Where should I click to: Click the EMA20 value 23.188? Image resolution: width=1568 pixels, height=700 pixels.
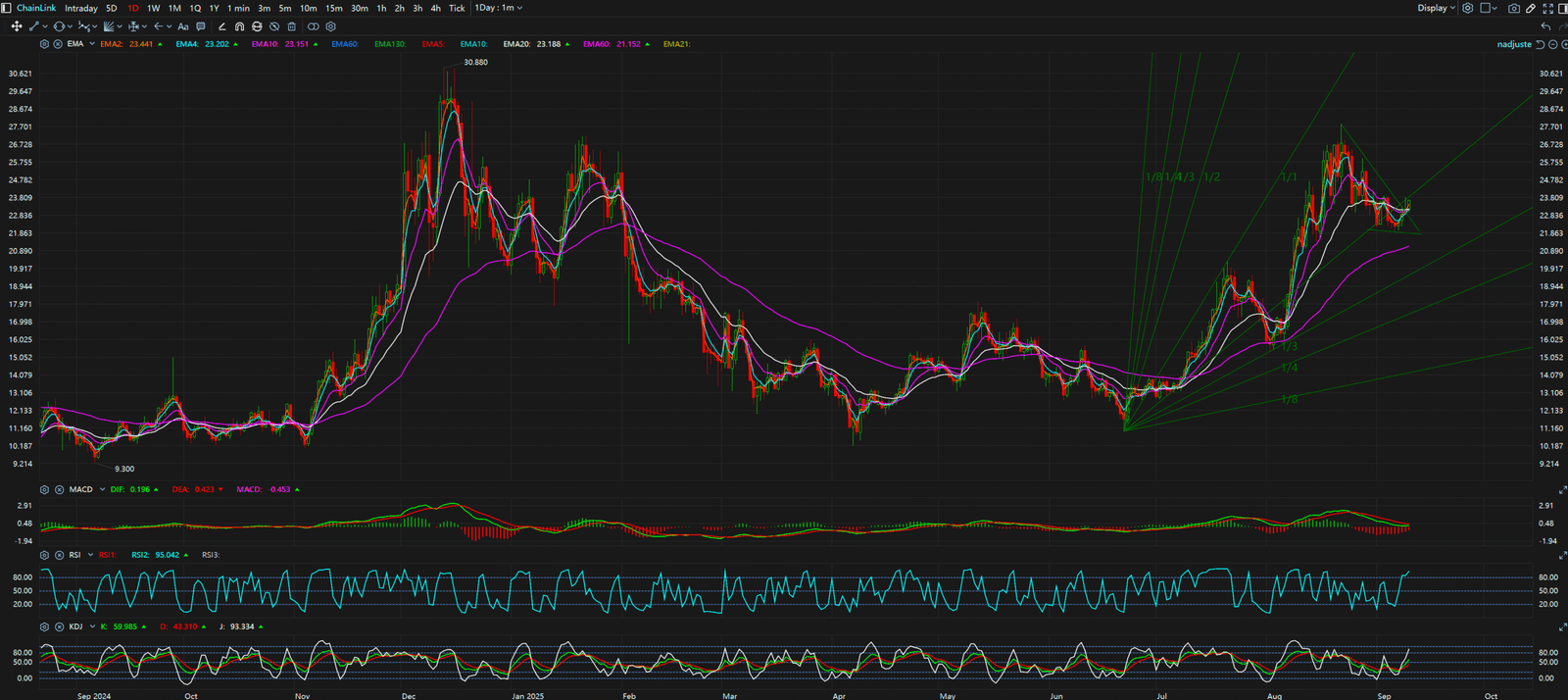click(549, 44)
